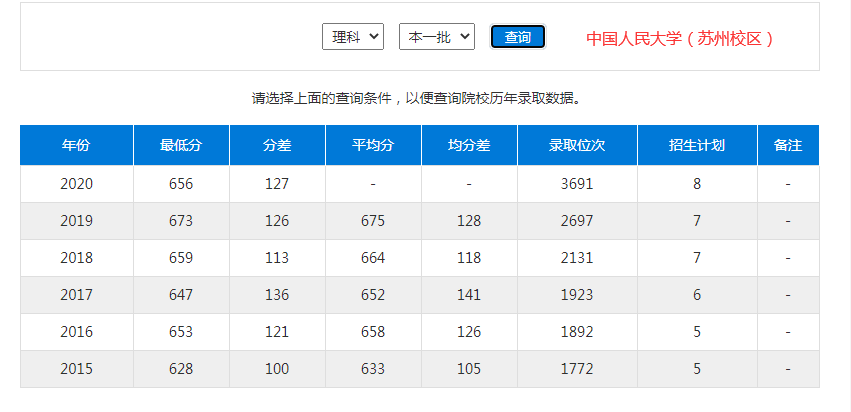The height and width of the screenshot is (412, 851).
Task: Click the 录取位次 column header
Action: click(x=577, y=145)
